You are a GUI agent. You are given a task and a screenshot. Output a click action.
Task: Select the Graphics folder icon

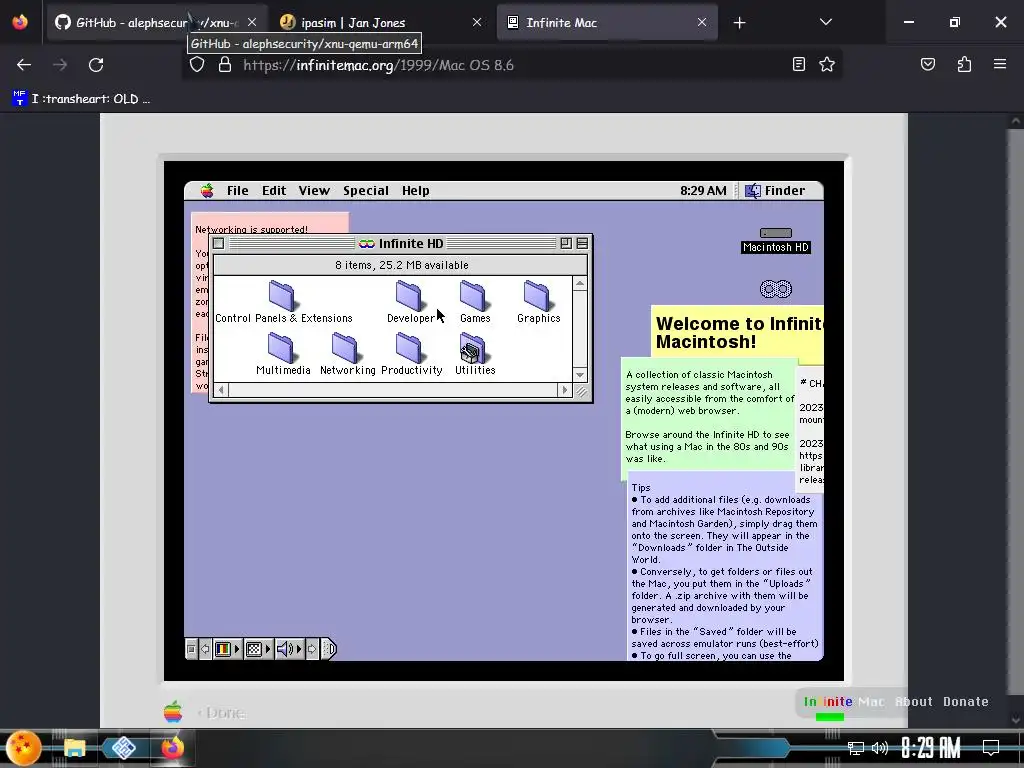click(537, 296)
